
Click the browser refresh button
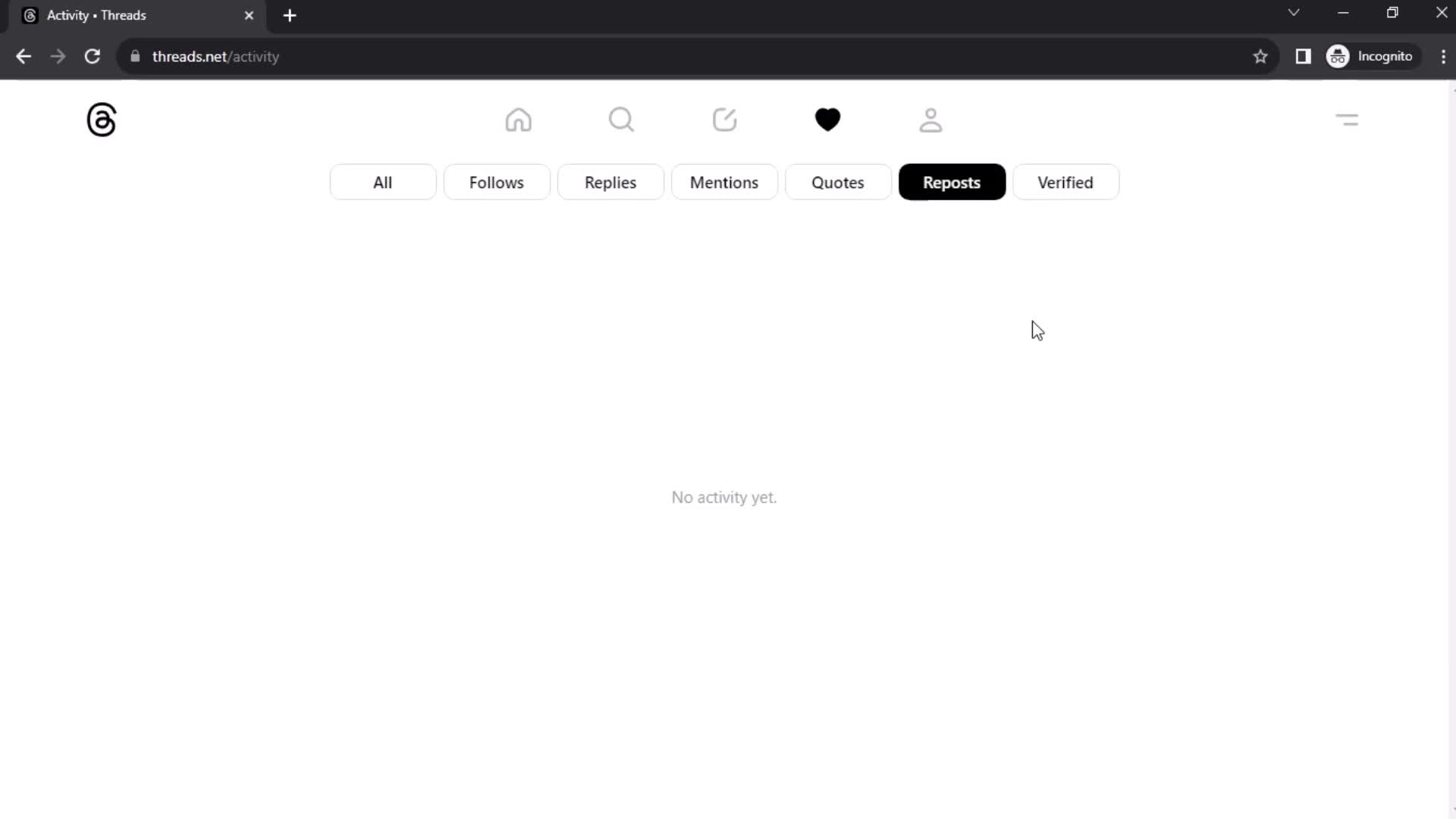pyautogui.click(x=91, y=56)
